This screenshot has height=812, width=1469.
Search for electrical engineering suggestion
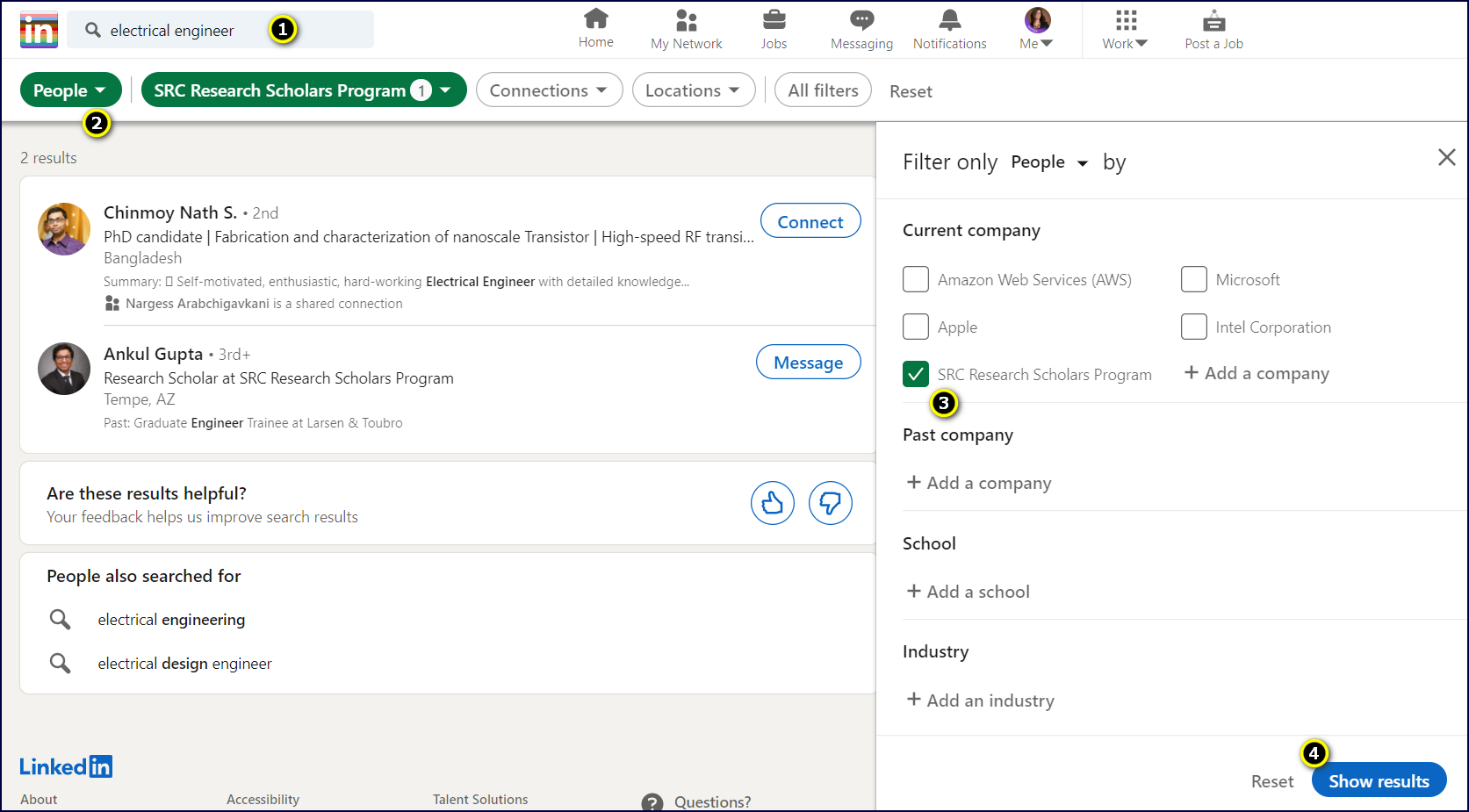click(171, 620)
